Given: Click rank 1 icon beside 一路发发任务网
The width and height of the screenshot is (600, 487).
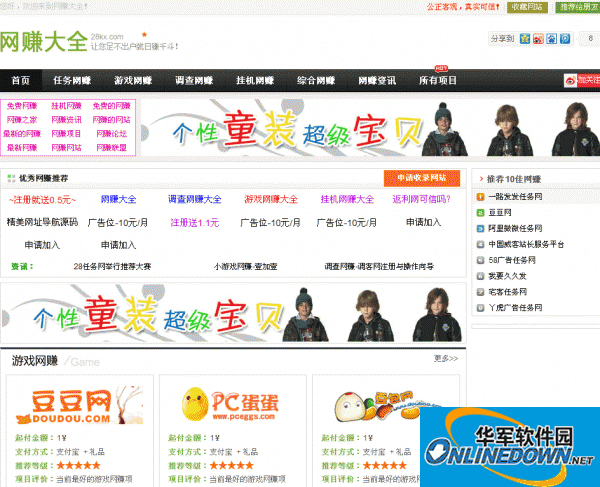Looking at the screenshot, I should (x=480, y=197).
